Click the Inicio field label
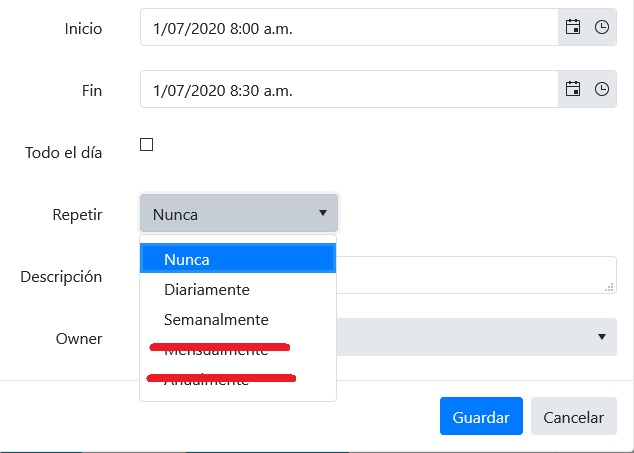The image size is (634, 453). click(x=83, y=29)
